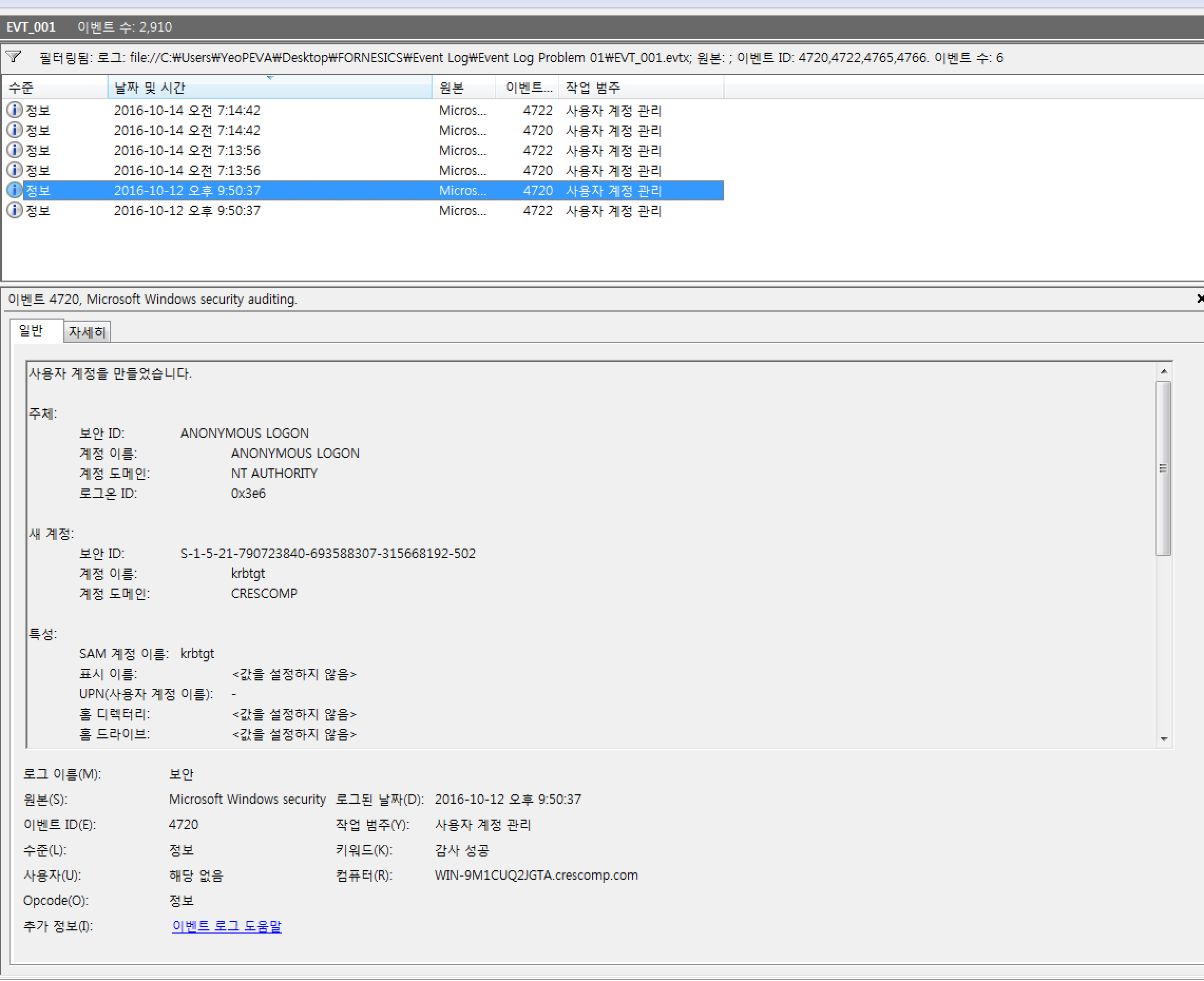
Task: Select the 일반 general tab
Action: coord(32,331)
